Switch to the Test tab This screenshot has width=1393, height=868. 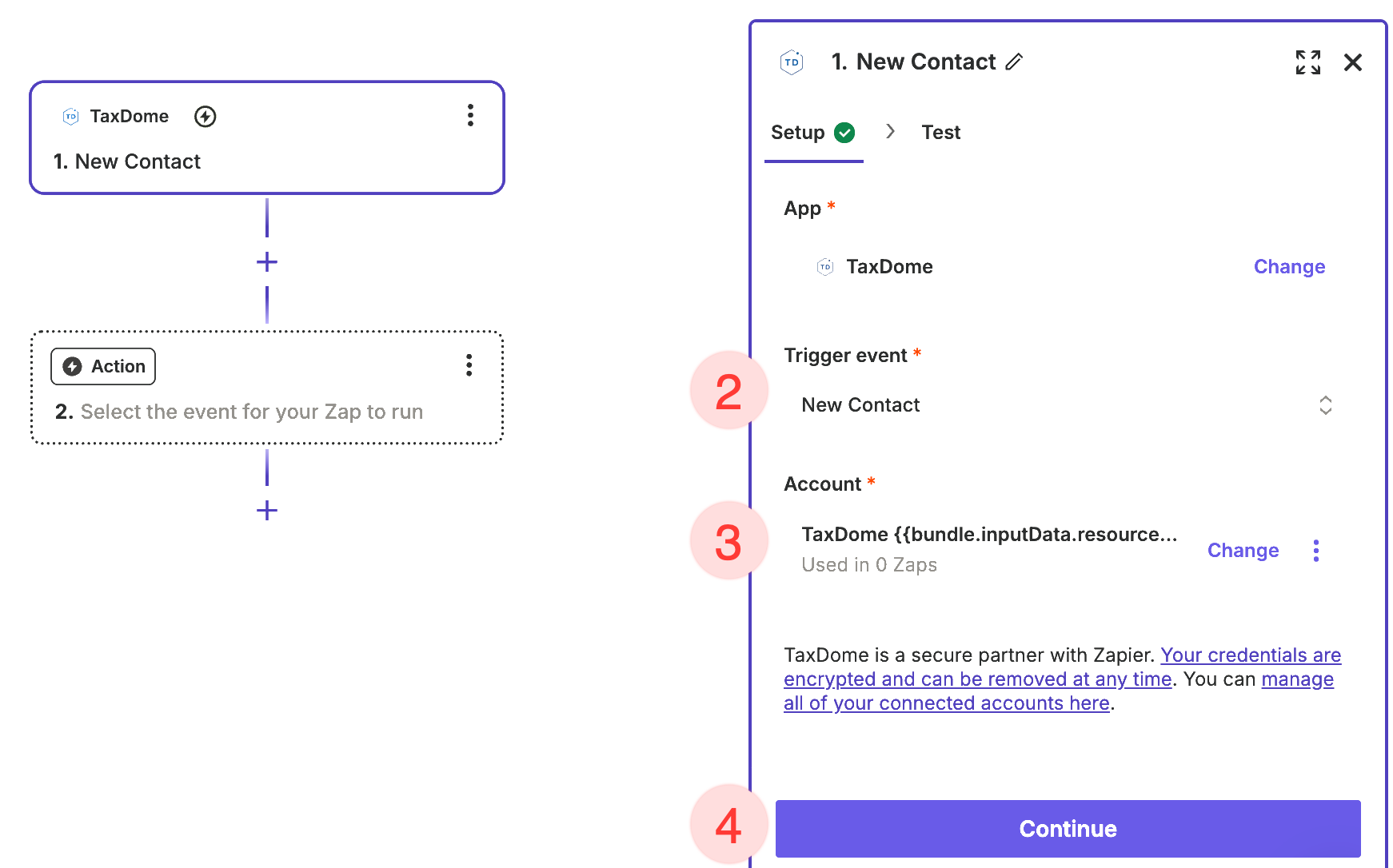tap(940, 133)
